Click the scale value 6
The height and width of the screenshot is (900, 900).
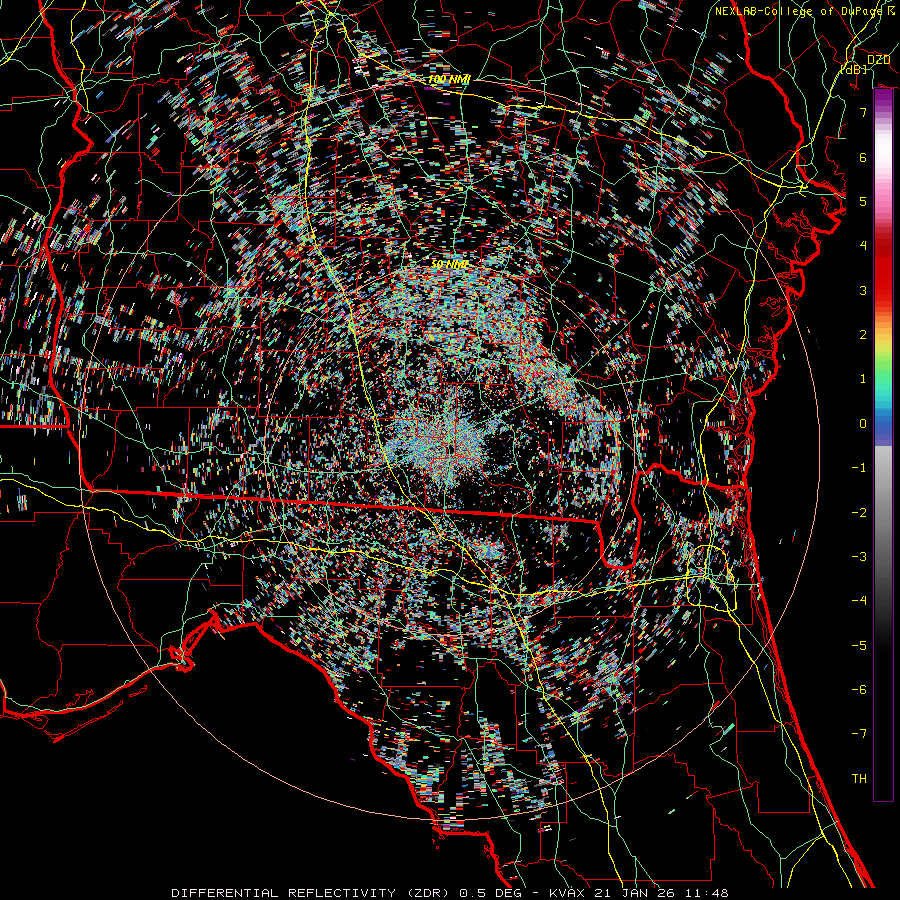863,157
